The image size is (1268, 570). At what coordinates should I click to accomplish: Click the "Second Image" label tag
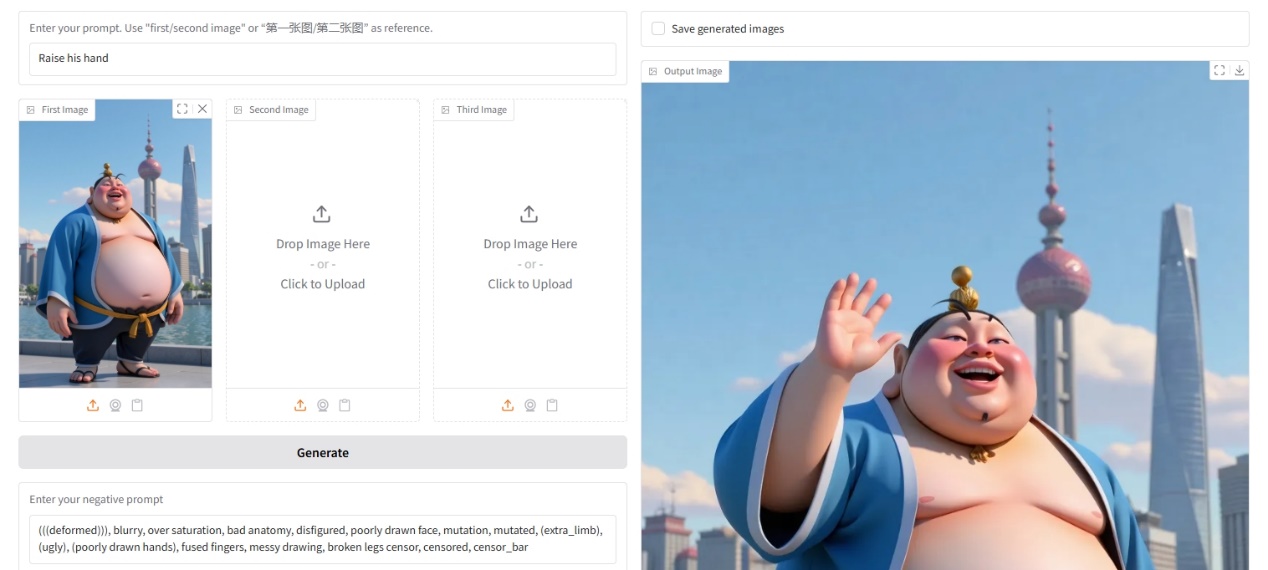click(271, 110)
